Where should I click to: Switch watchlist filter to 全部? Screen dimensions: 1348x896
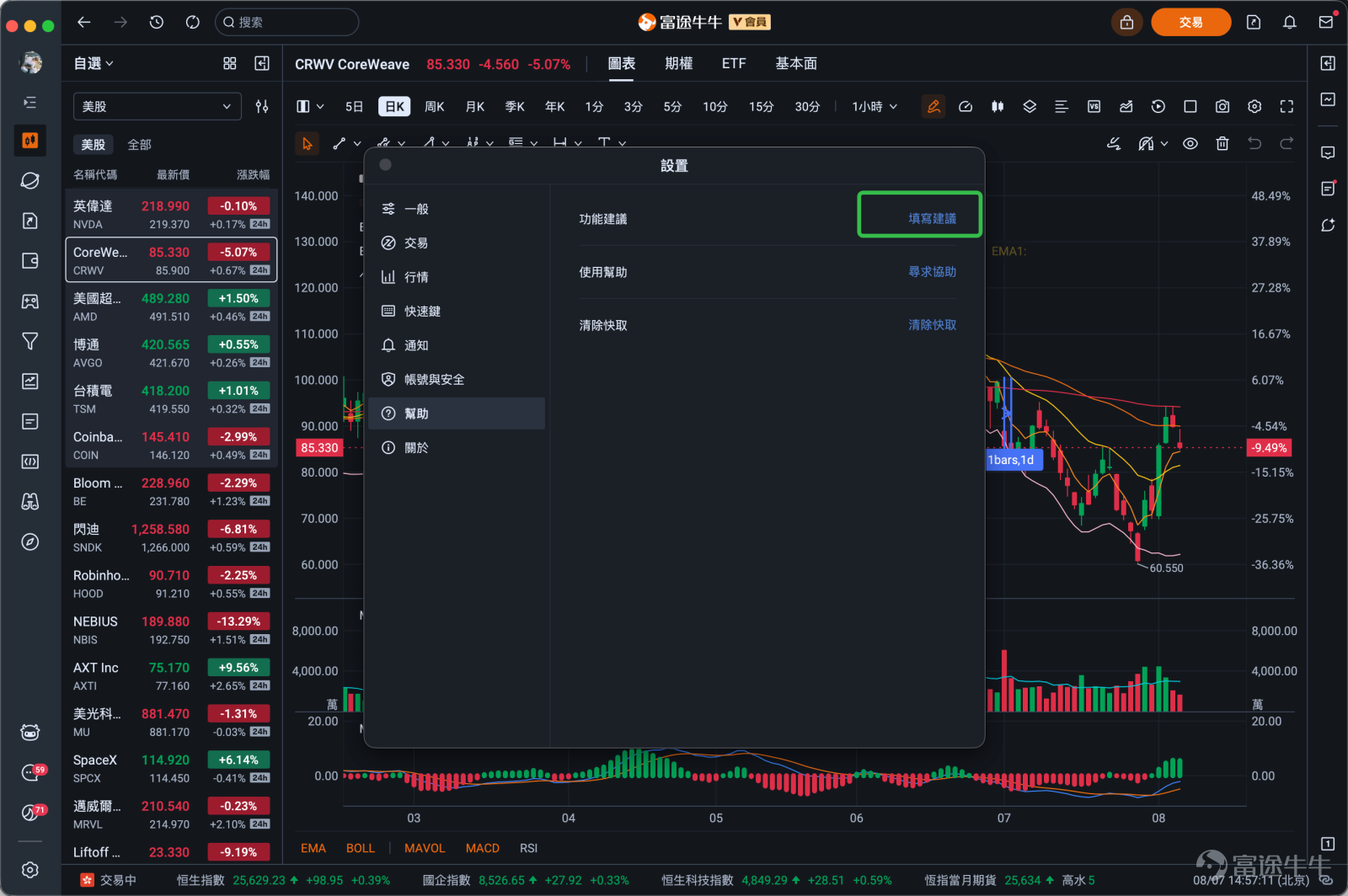click(139, 145)
